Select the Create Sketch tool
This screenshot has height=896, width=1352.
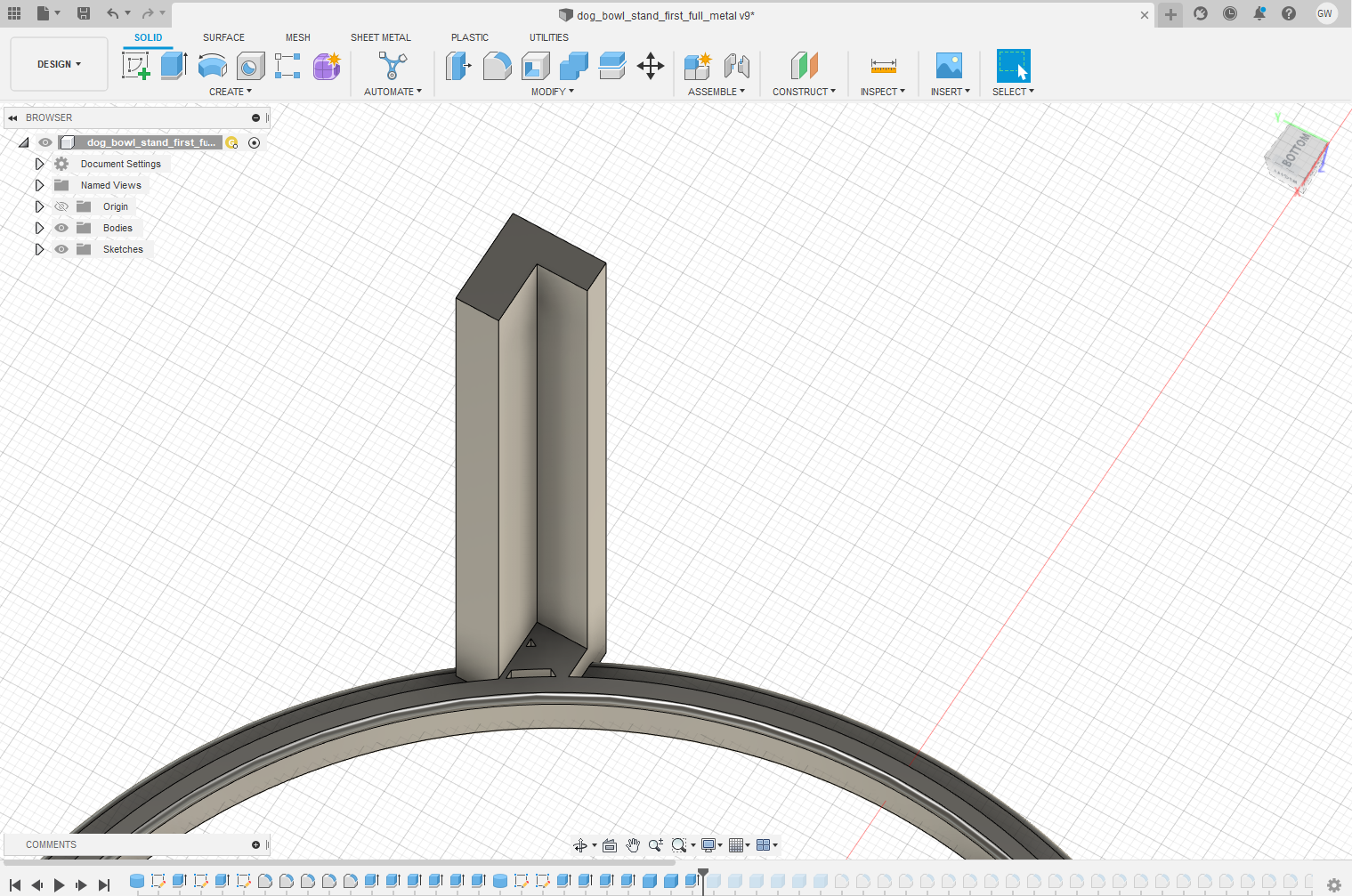136,66
